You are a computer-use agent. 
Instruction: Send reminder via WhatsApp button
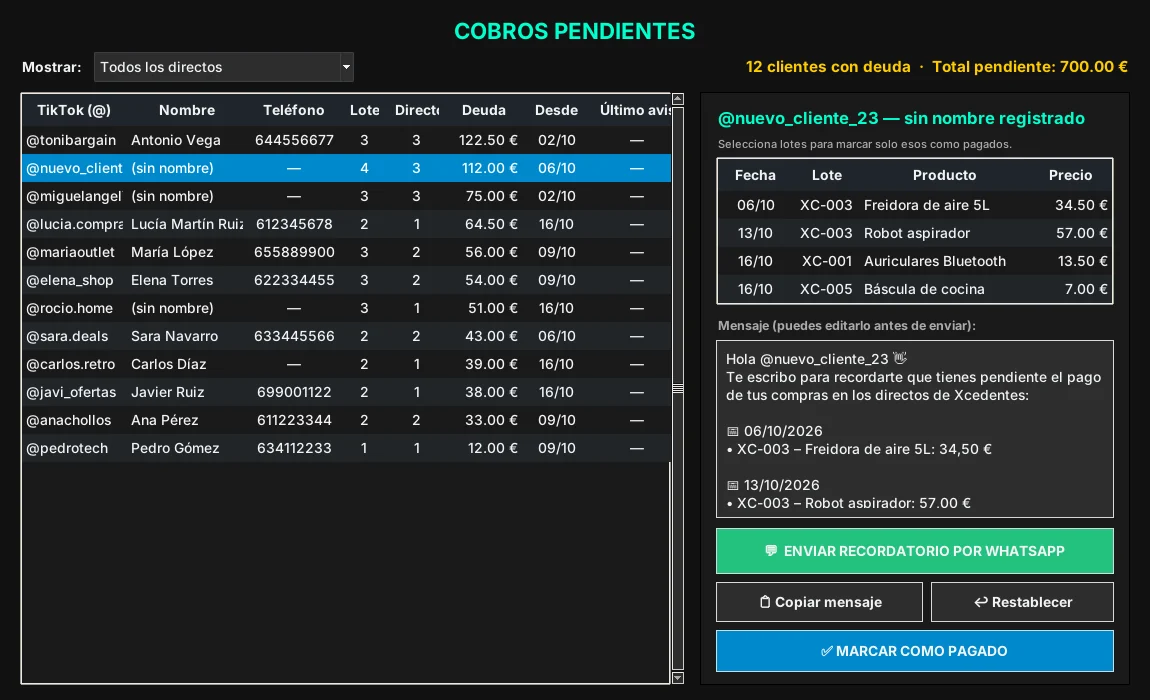pos(915,551)
